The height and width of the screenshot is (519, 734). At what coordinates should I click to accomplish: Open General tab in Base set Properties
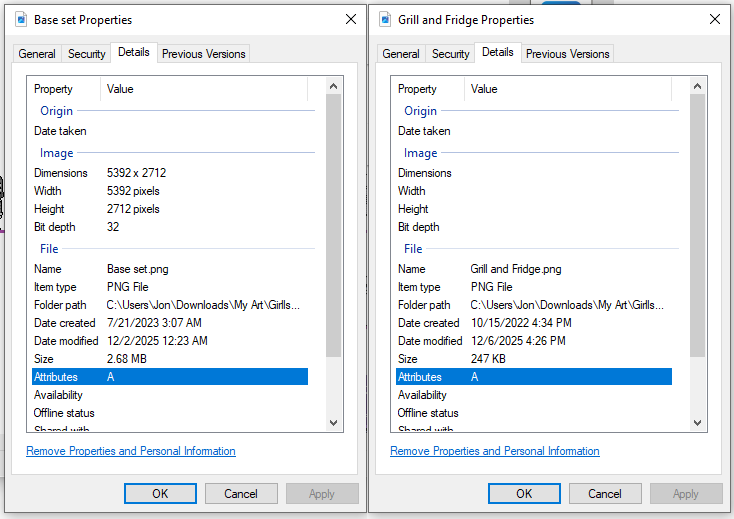(37, 54)
